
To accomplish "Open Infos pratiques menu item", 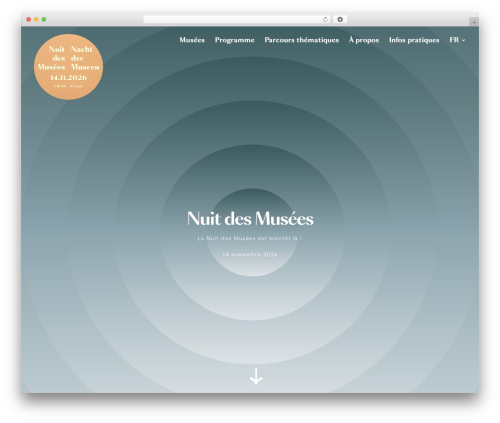I will click(414, 40).
